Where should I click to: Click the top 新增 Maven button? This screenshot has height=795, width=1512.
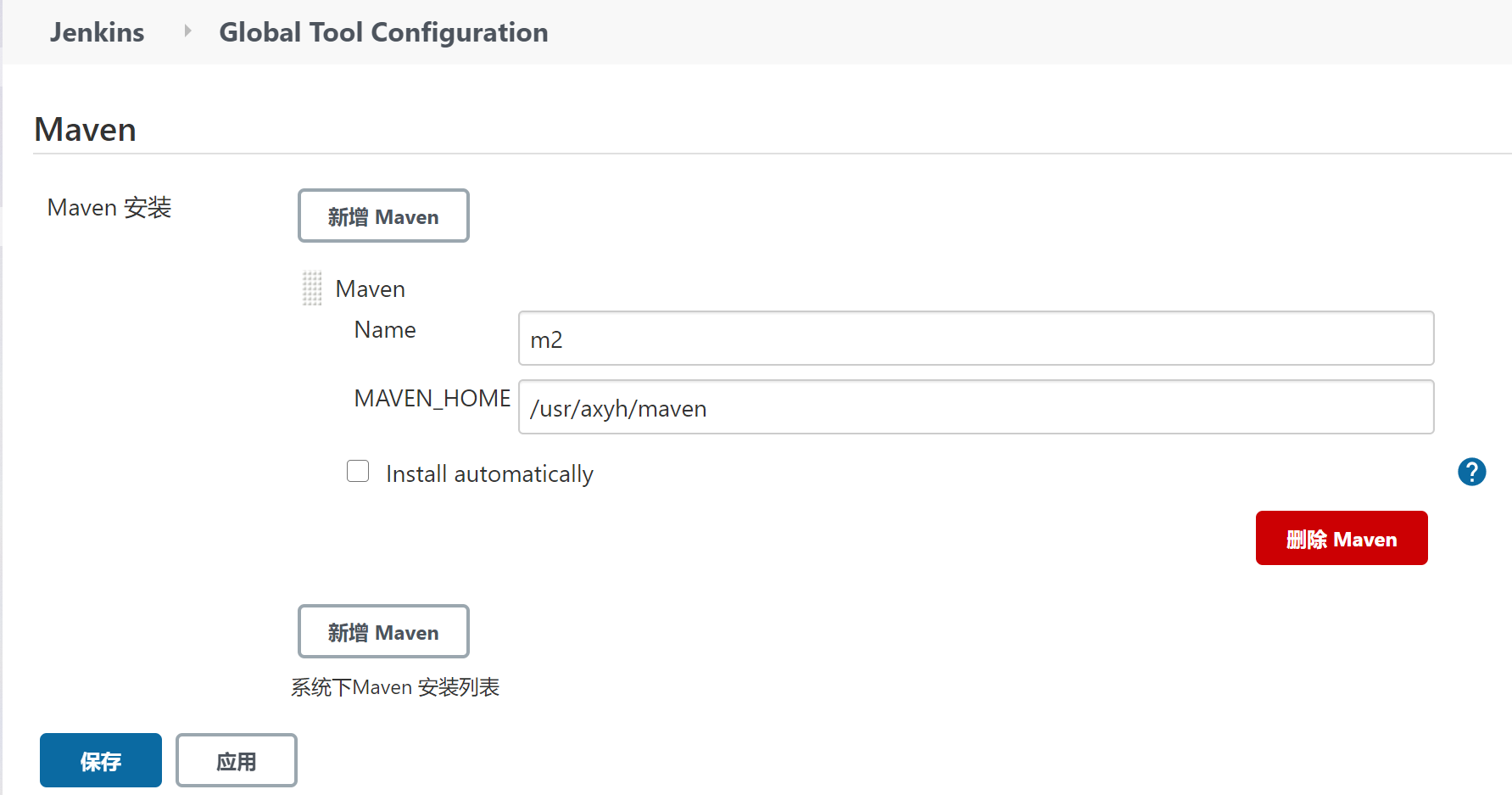383,216
